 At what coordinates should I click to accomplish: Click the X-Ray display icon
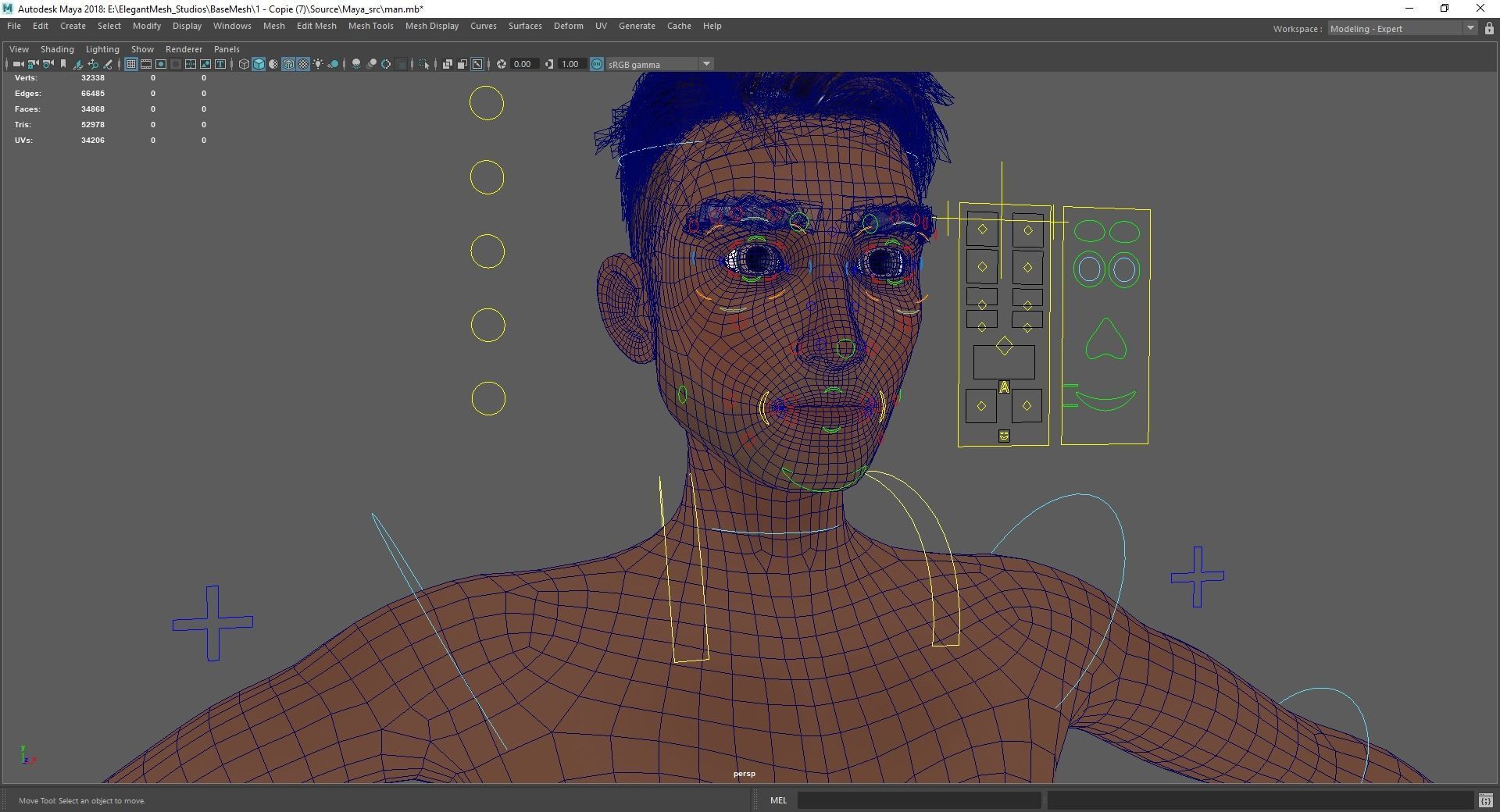point(448,64)
